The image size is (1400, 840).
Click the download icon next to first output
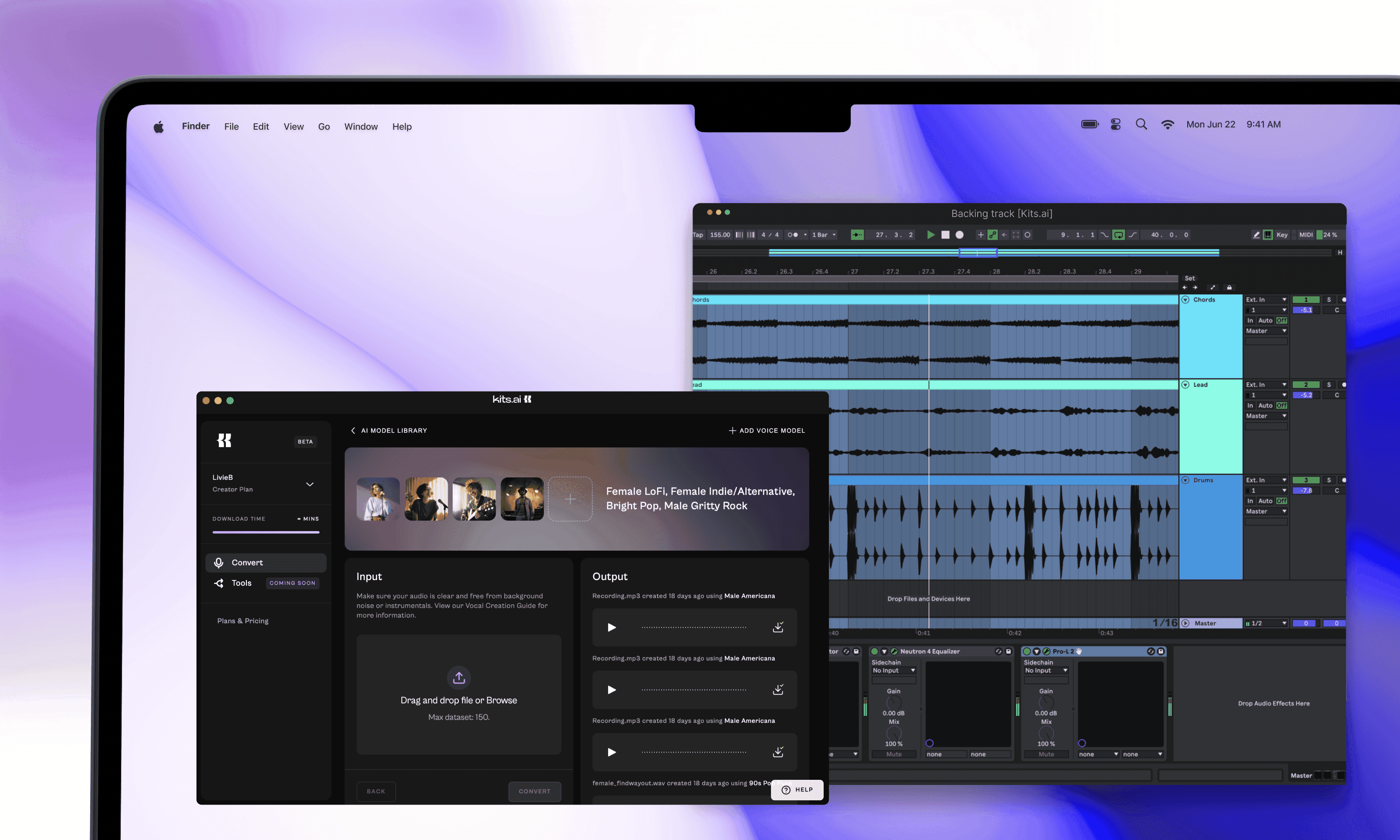click(x=778, y=627)
